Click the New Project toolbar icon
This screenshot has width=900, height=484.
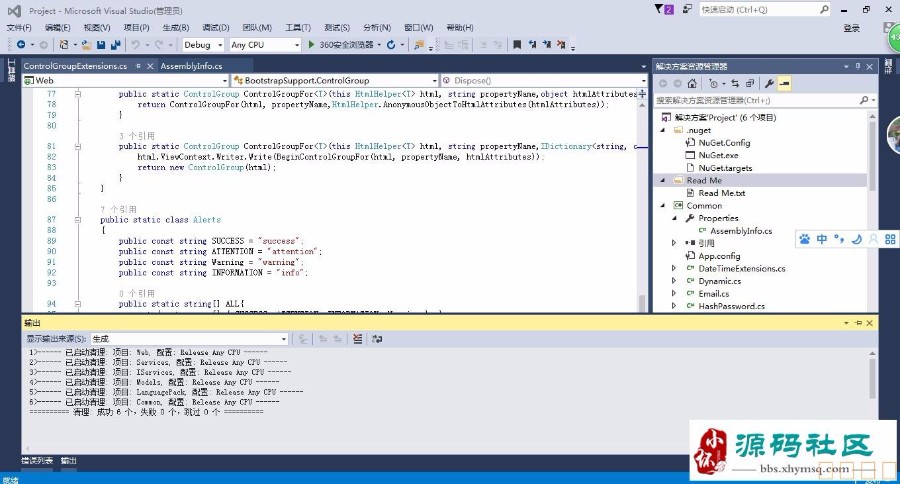64,44
